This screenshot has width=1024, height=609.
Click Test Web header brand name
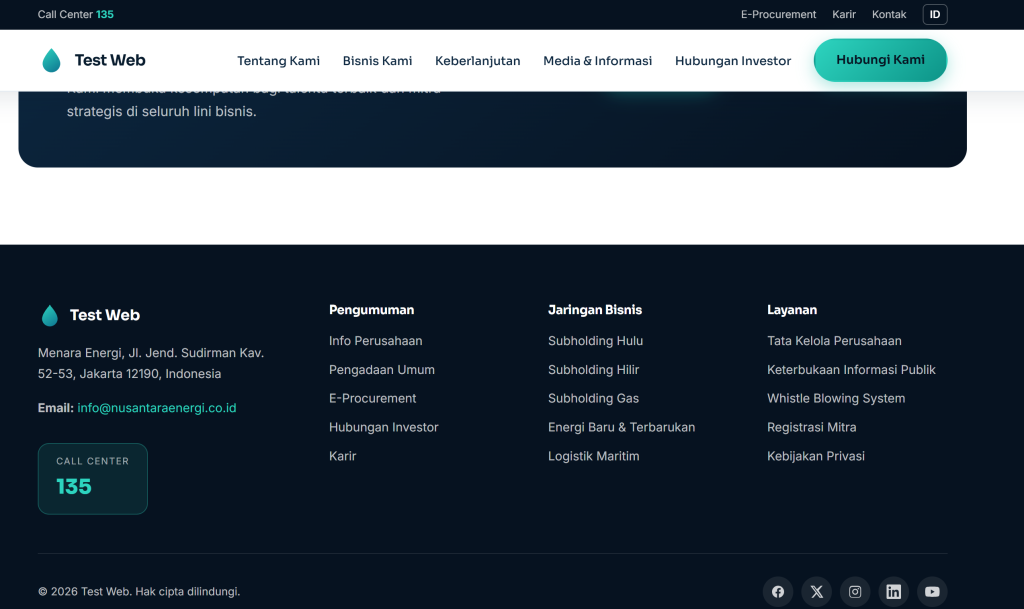[x=110, y=60]
